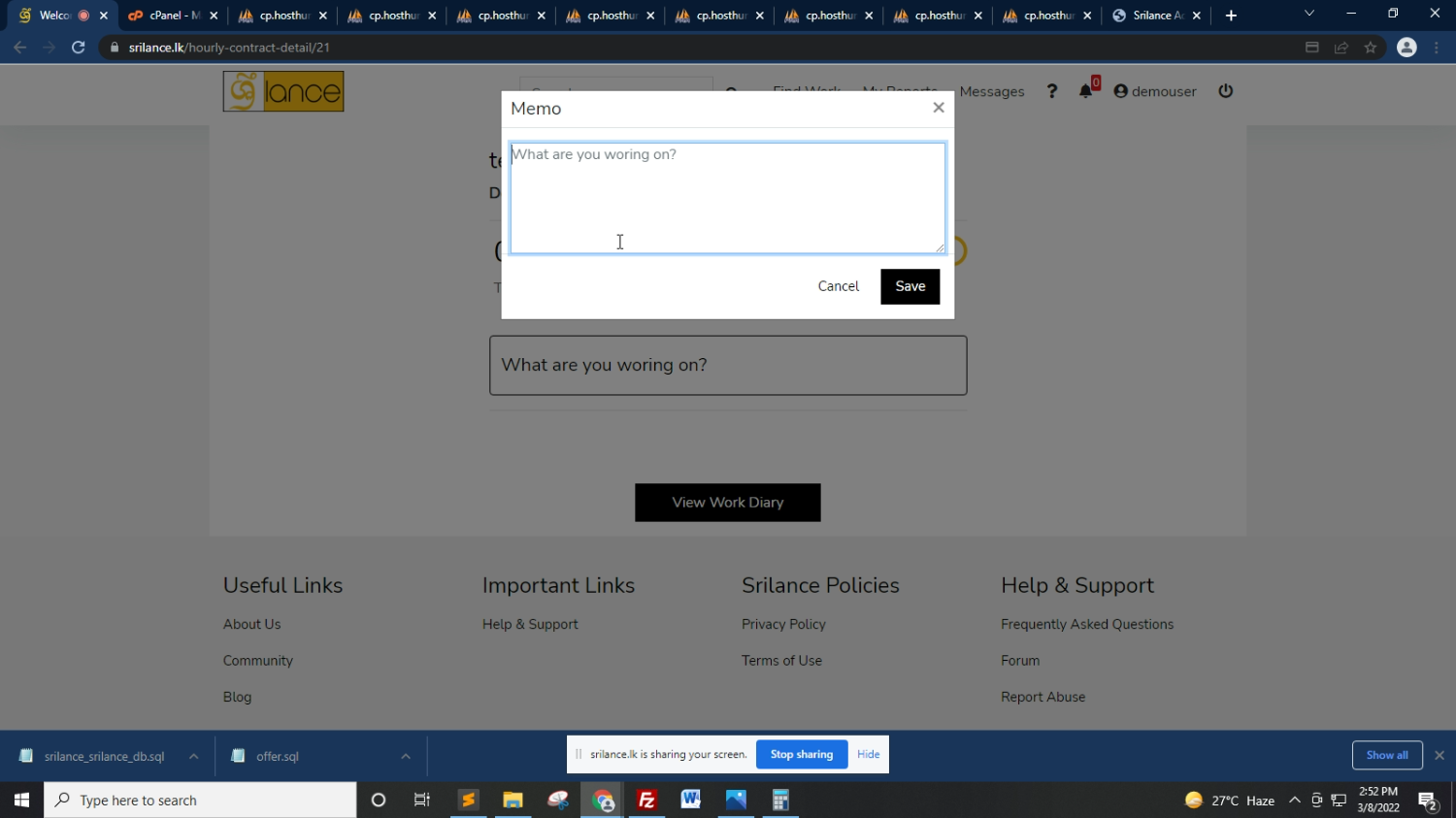The width and height of the screenshot is (1456, 818).
Task: Click Stop sharing button
Action: (801, 755)
